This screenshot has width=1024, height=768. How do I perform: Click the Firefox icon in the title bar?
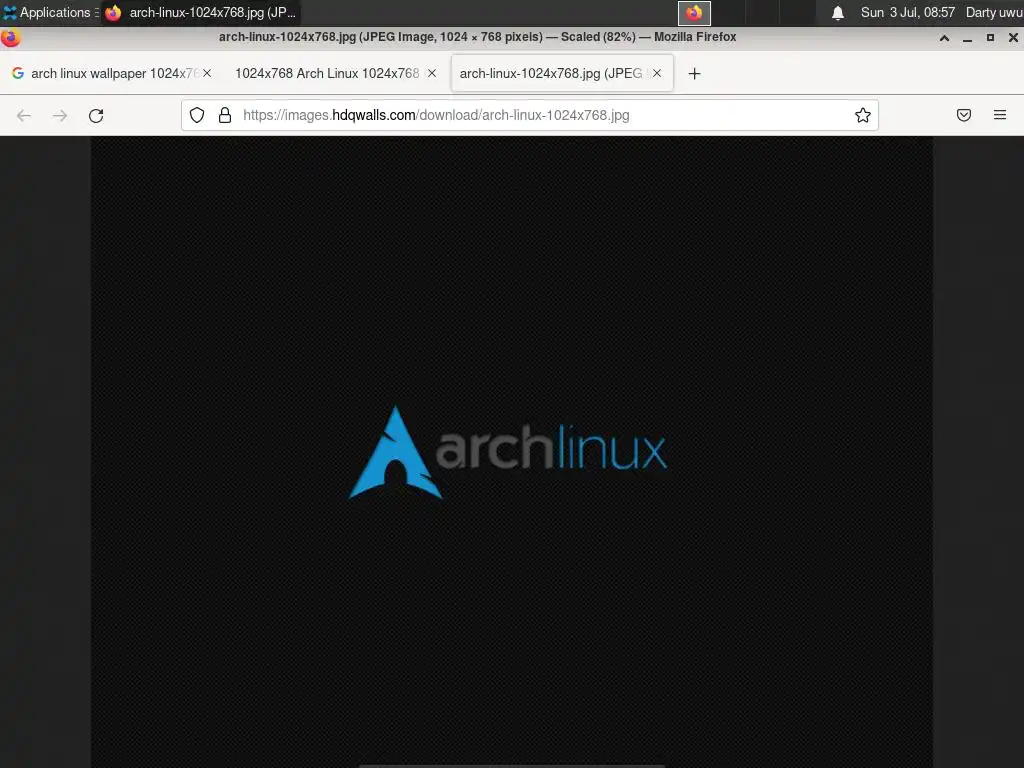(x=10, y=37)
